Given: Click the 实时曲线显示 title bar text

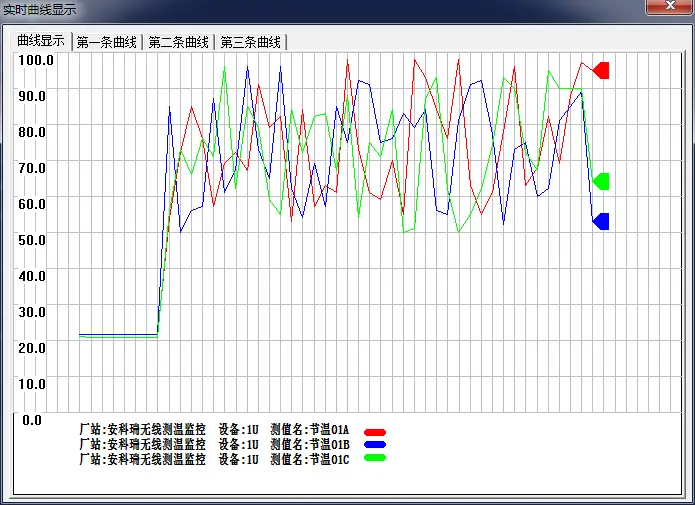Looking at the screenshot, I should (39, 9).
